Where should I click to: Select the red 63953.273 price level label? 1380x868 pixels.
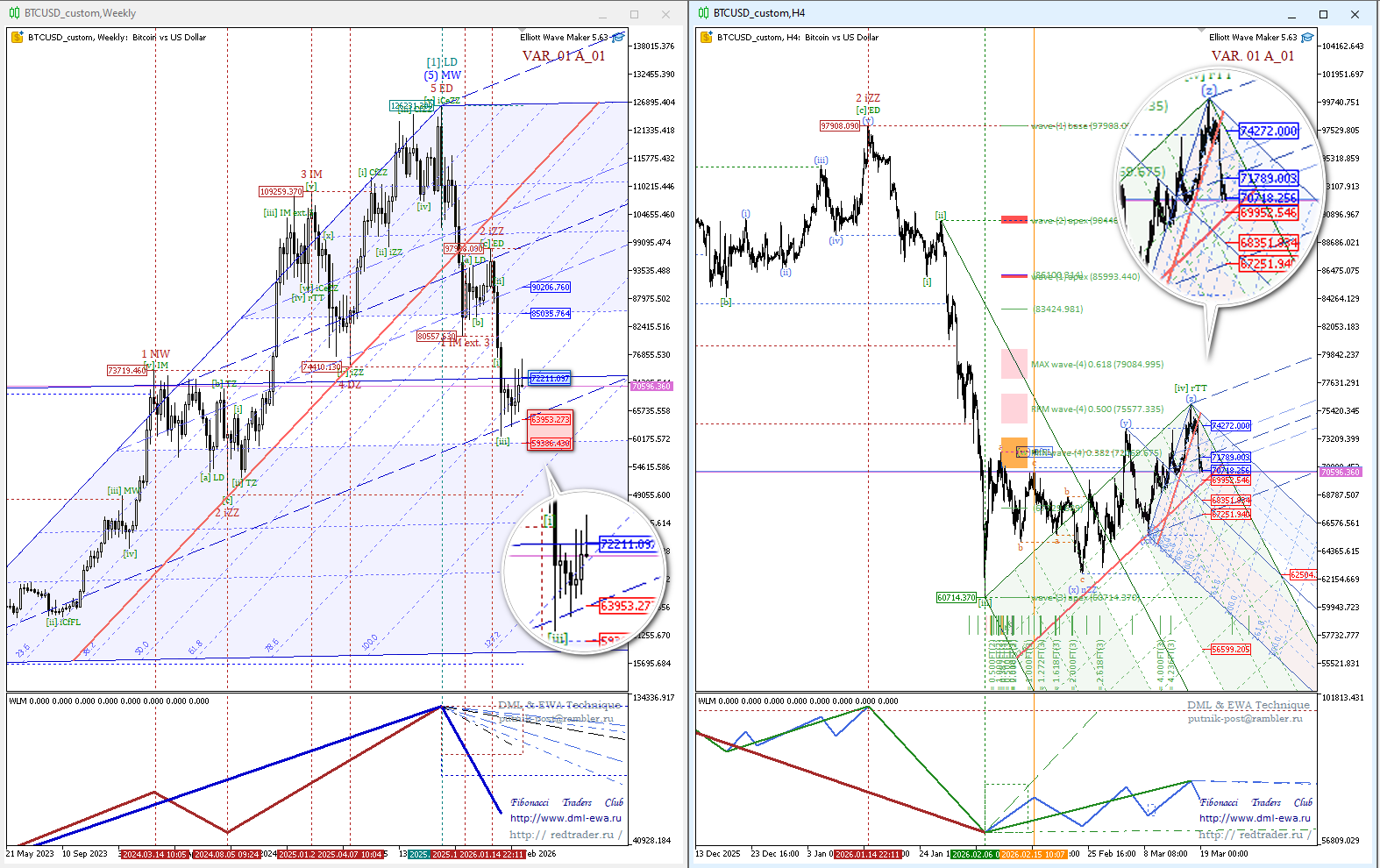tap(550, 419)
